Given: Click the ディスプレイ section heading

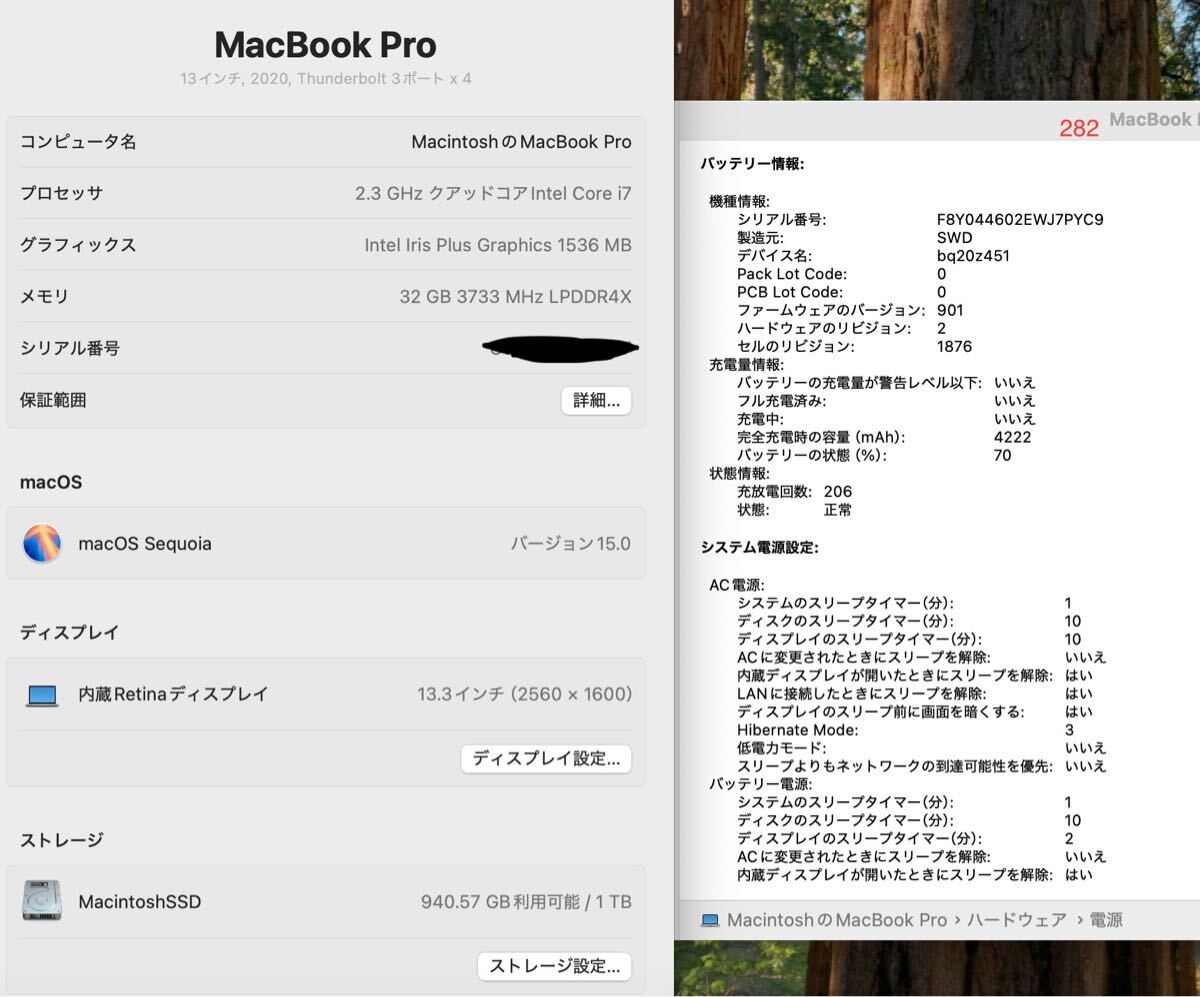Looking at the screenshot, I should pos(70,632).
